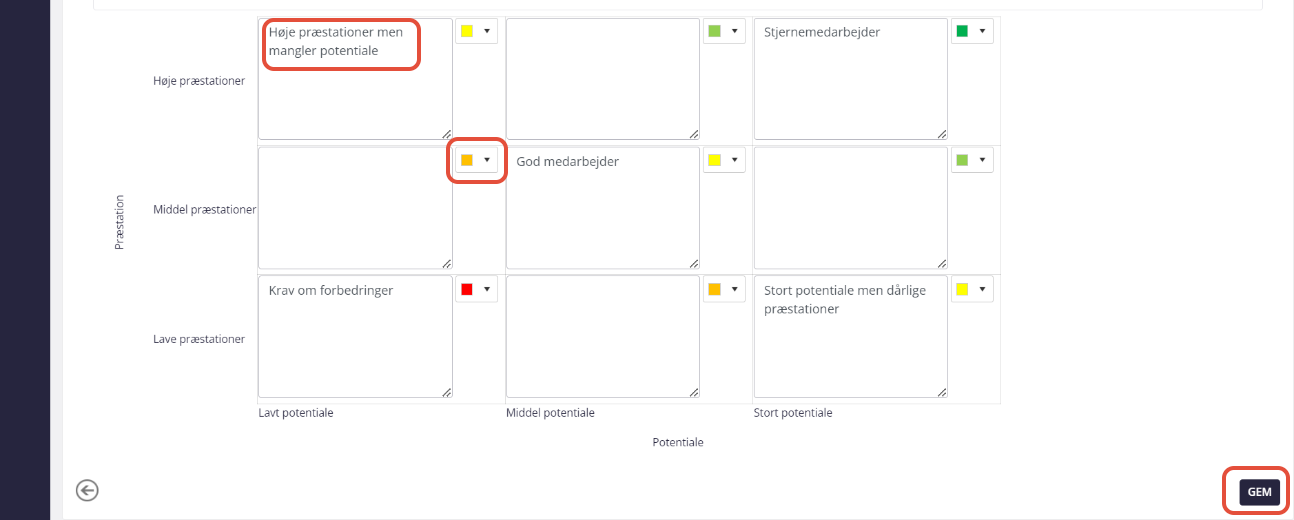The width and height of the screenshot is (1294, 520).
Task: Open color dropdown for Stjernemedarbejder cell
Action: coord(983,31)
